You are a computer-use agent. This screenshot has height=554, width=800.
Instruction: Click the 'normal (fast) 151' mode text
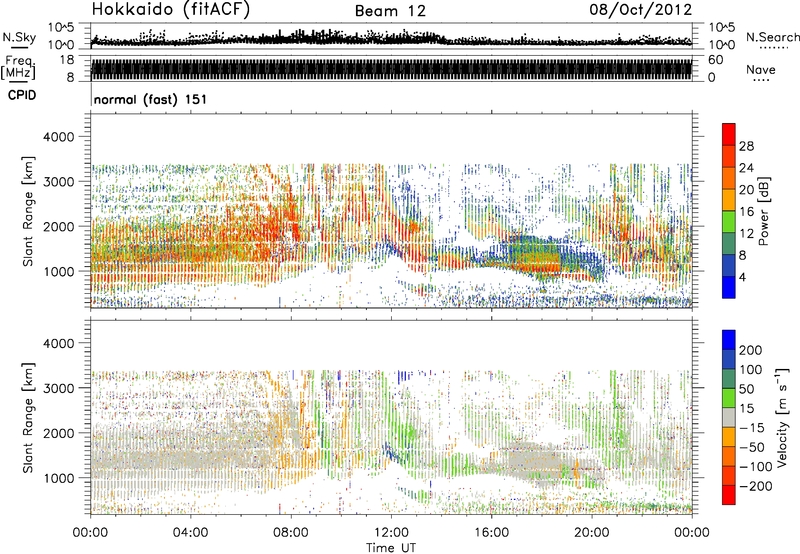coord(151,99)
